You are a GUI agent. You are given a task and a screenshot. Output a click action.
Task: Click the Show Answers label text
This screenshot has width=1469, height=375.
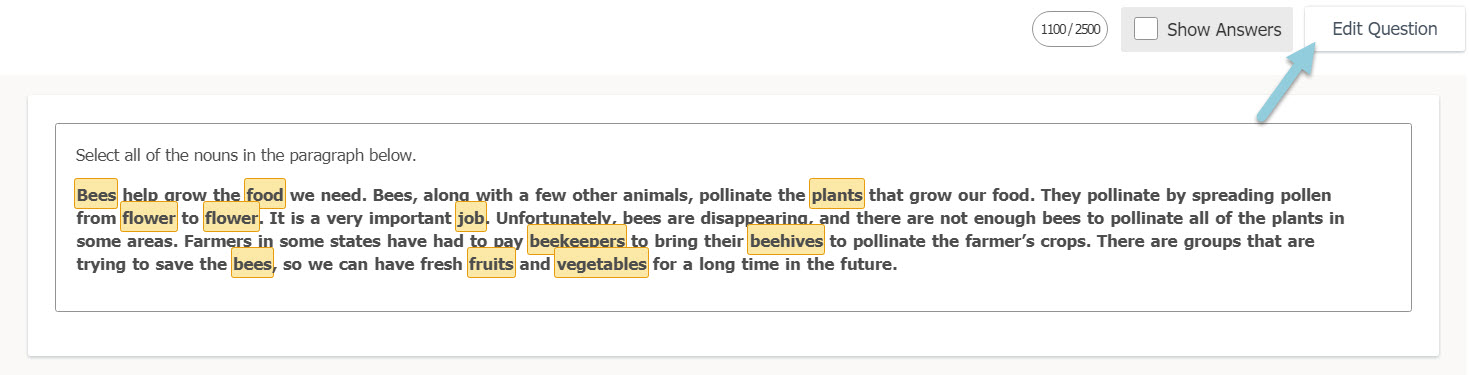point(1224,29)
